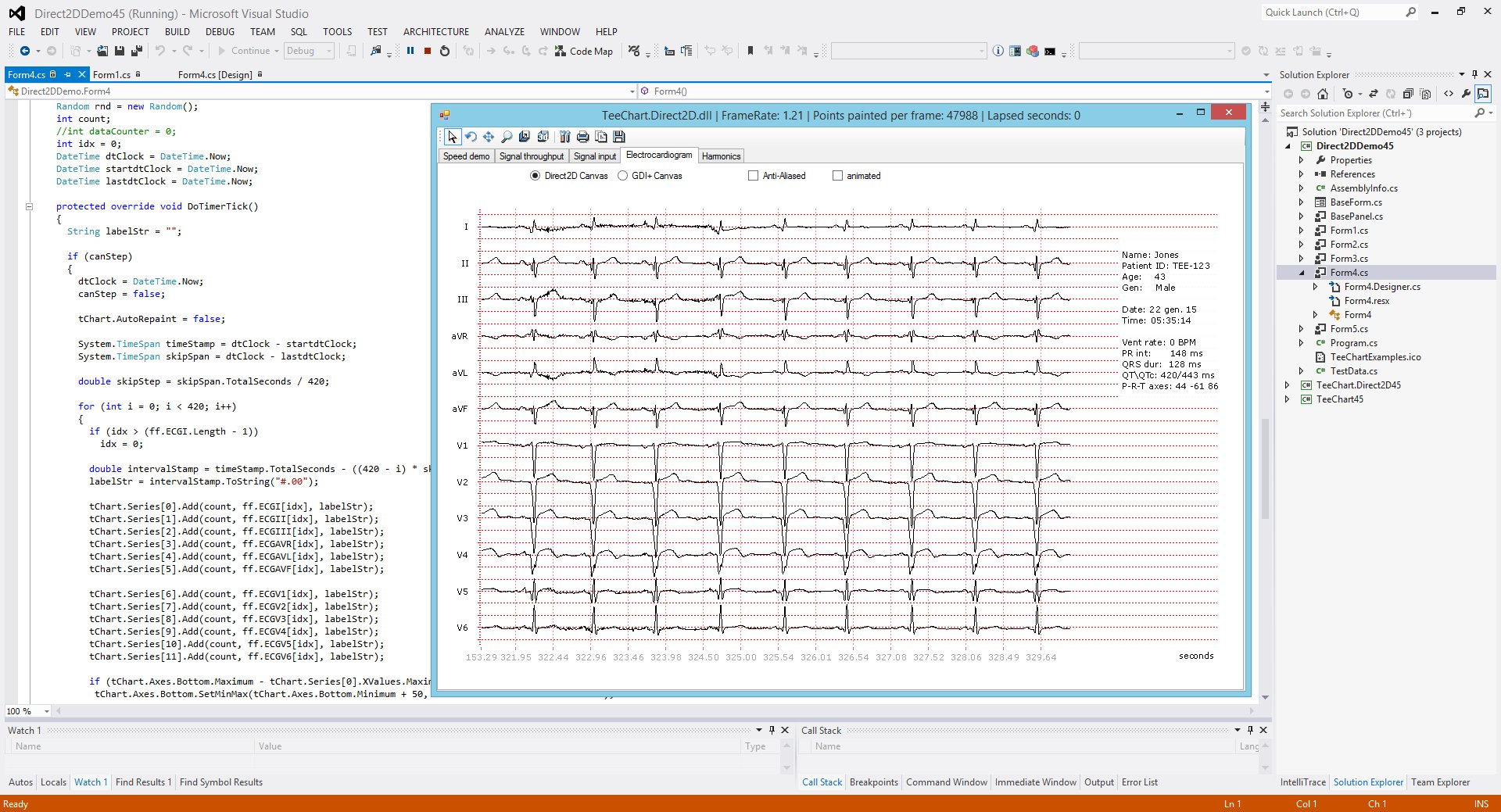The height and width of the screenshot is (812, 1501).
Task: Select Program.cs in Solution Explorer
Action: [x=1354, y=343]
